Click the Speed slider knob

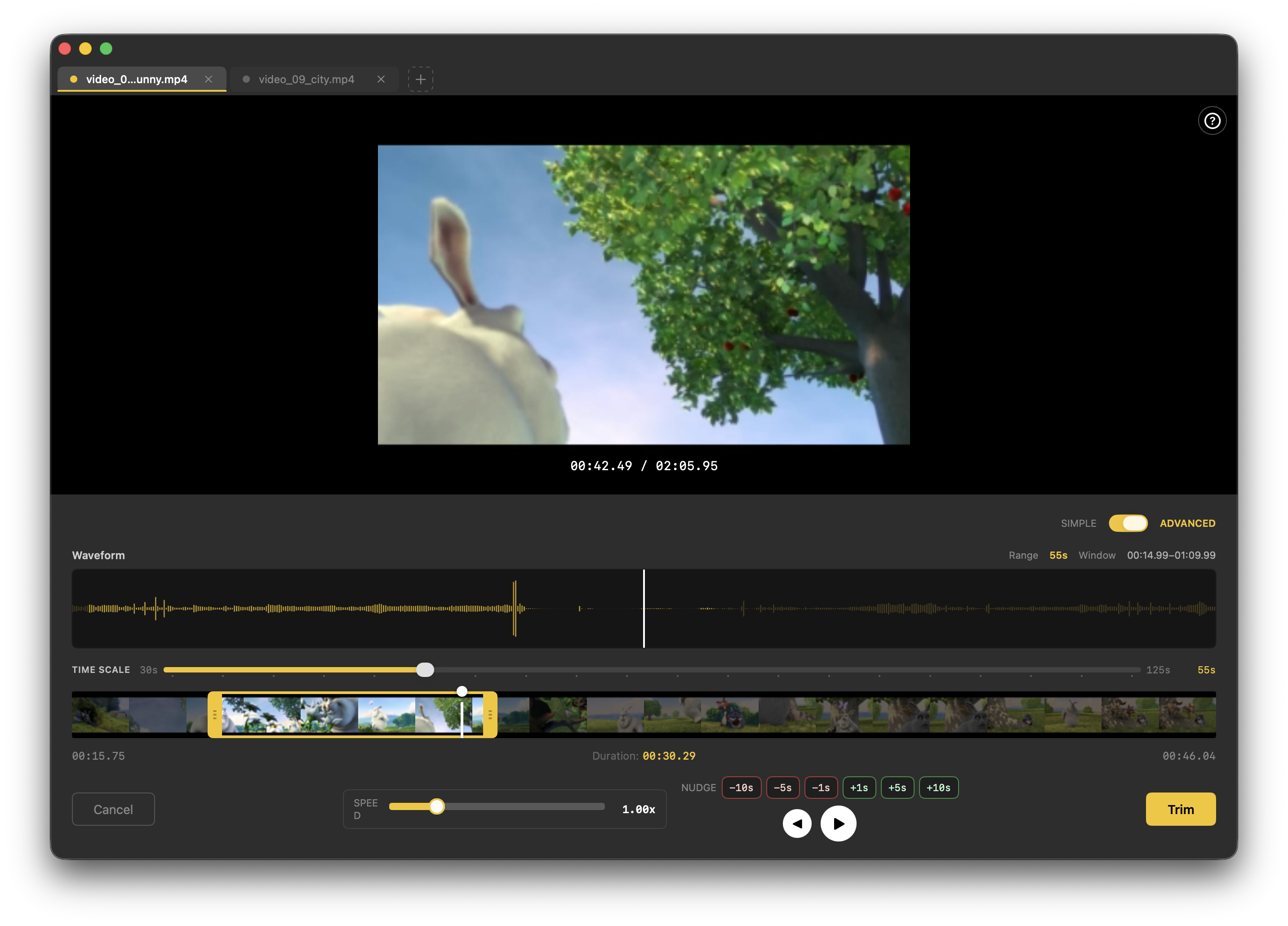click(436, 806)
